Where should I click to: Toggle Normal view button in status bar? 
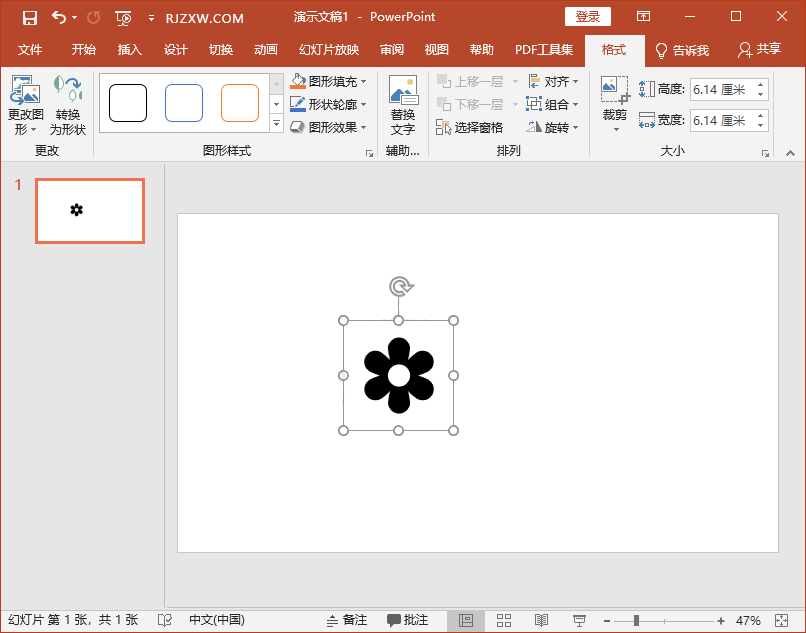466,620
